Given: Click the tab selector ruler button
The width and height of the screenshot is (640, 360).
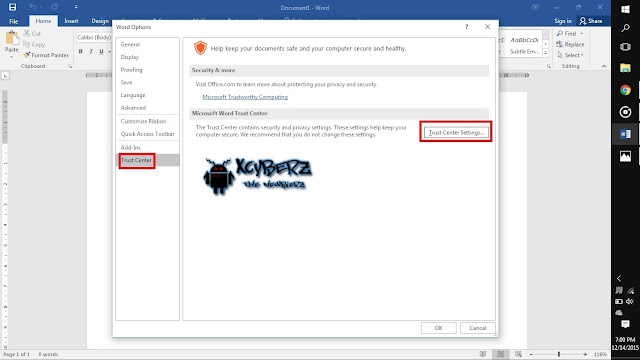Looking at the screenshot, I should point(5,76).
